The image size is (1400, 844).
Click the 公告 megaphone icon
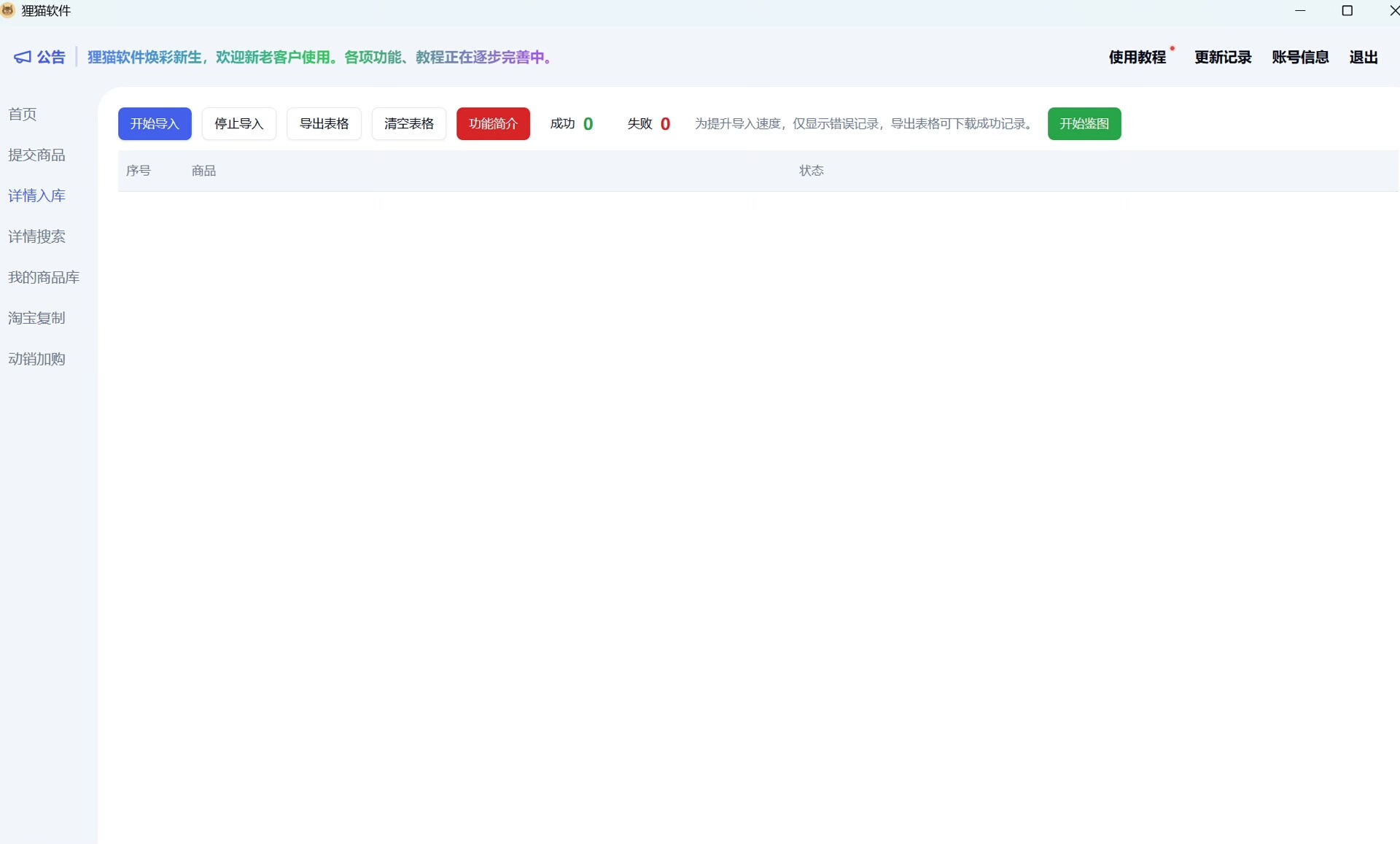click(x=23, y=57)
